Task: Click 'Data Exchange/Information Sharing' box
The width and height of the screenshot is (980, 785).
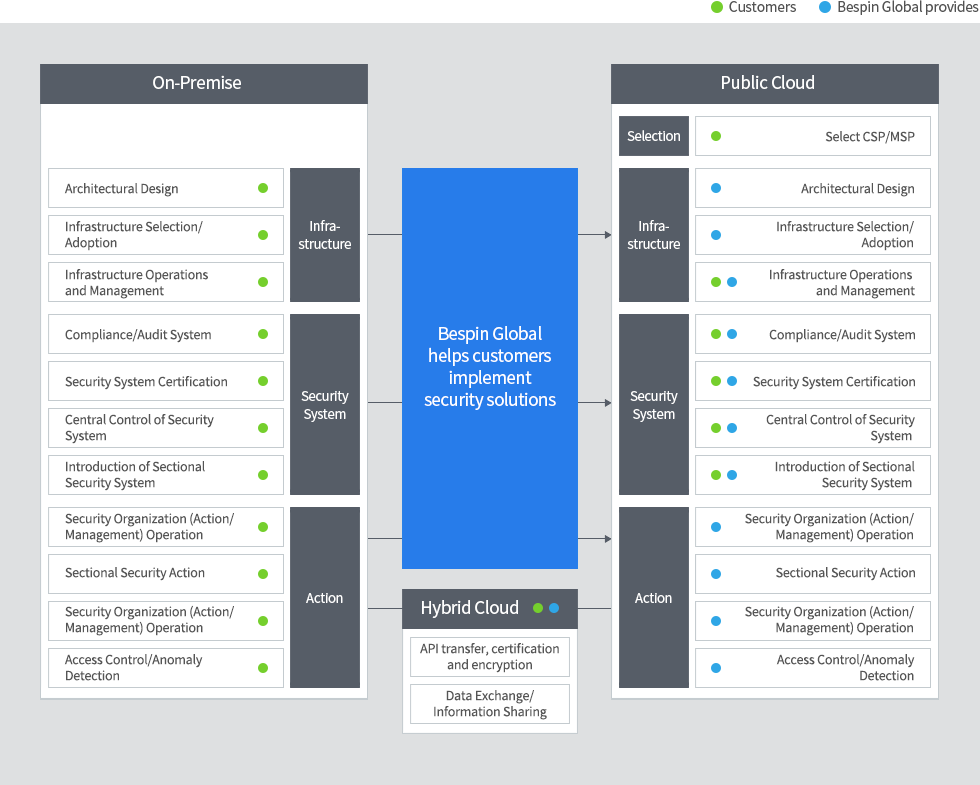Action: [x=490, y=704]
